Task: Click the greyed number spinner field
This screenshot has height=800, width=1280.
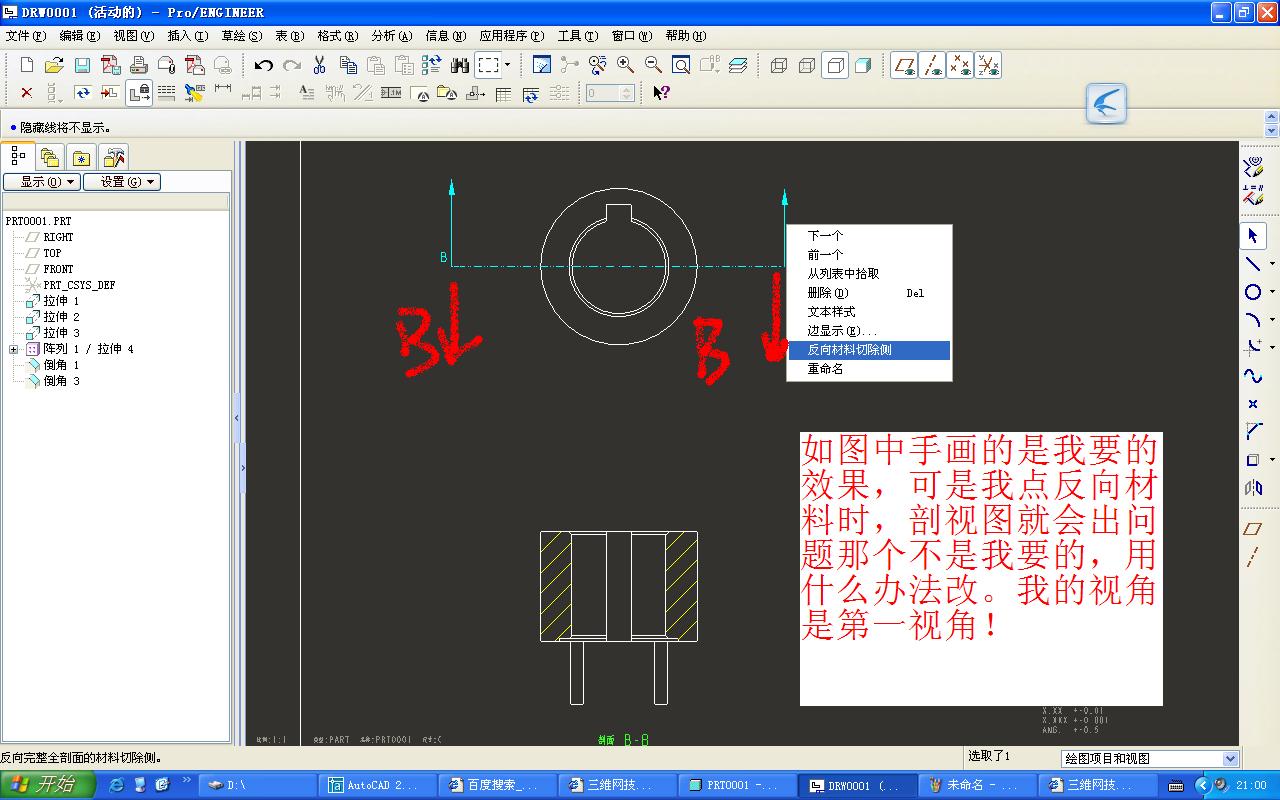Action: pos(610,93)
